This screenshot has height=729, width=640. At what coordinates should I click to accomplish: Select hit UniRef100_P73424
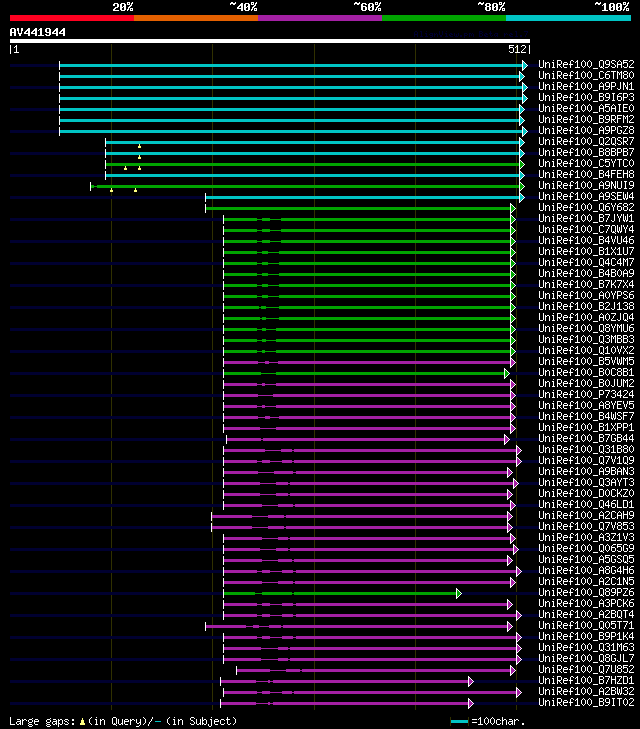pos(586,394)
